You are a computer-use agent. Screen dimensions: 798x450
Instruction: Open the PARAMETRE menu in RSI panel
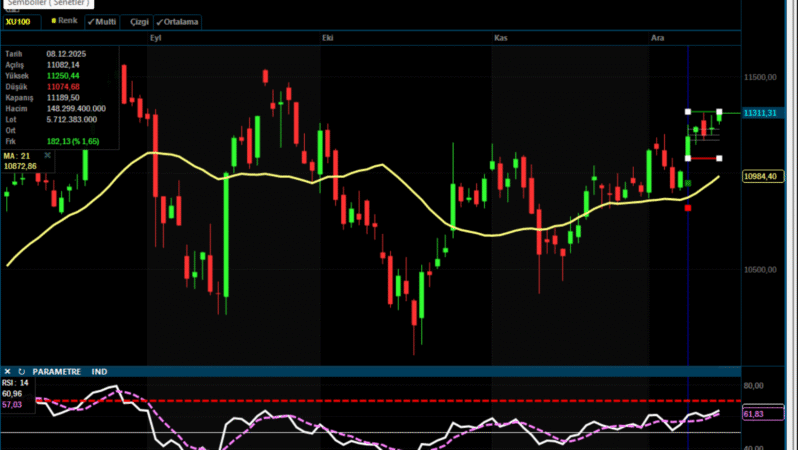(x=59, y=371)
